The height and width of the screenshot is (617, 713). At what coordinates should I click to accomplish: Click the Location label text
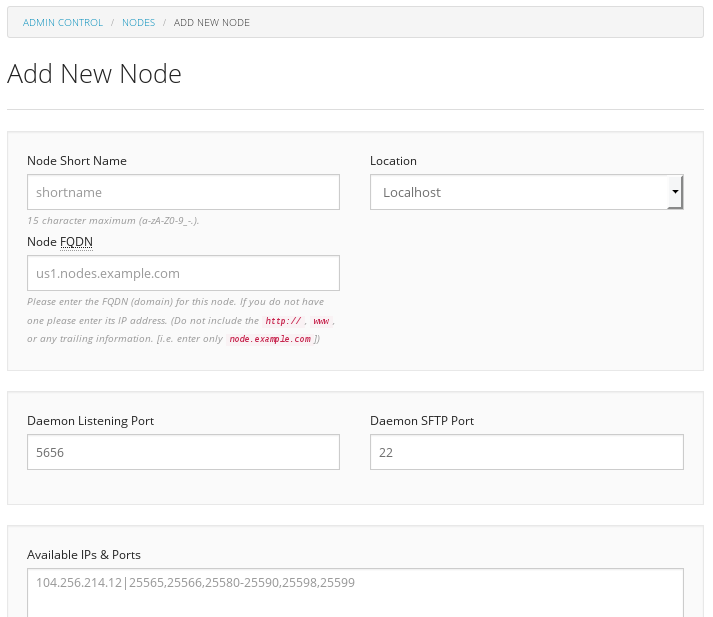pos(393,161)
